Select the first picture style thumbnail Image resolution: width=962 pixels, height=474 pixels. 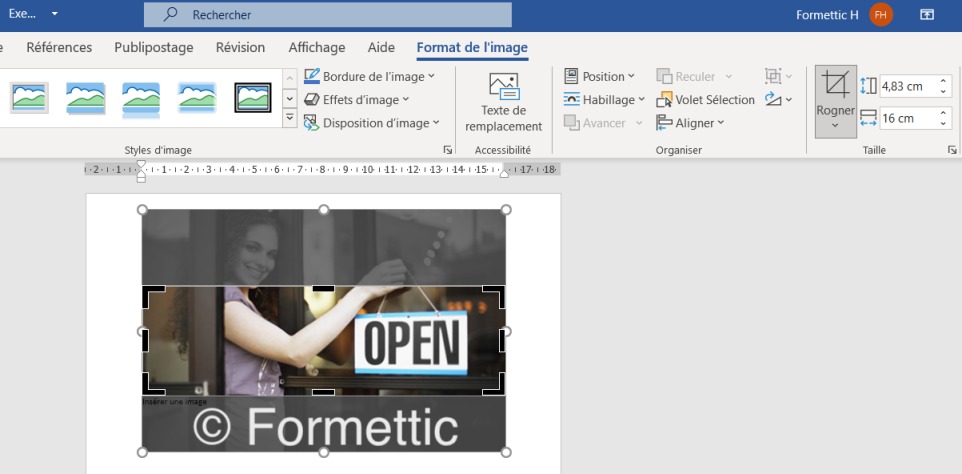point(29,97)
